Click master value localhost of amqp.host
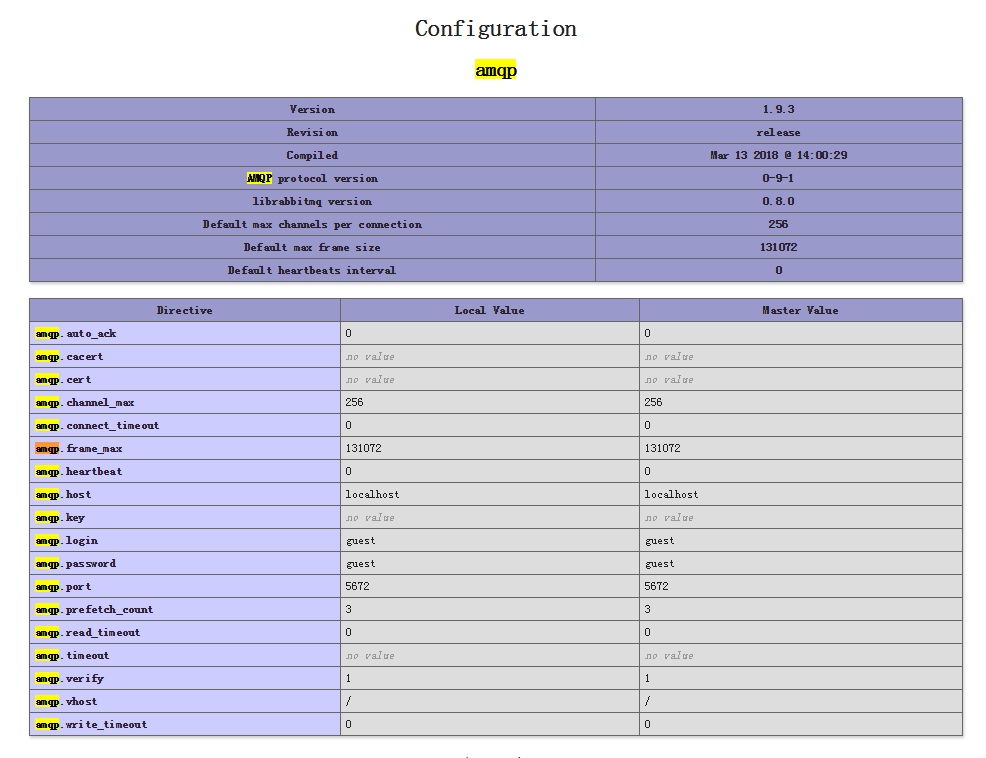986x758 pixels. pos(671,495)
